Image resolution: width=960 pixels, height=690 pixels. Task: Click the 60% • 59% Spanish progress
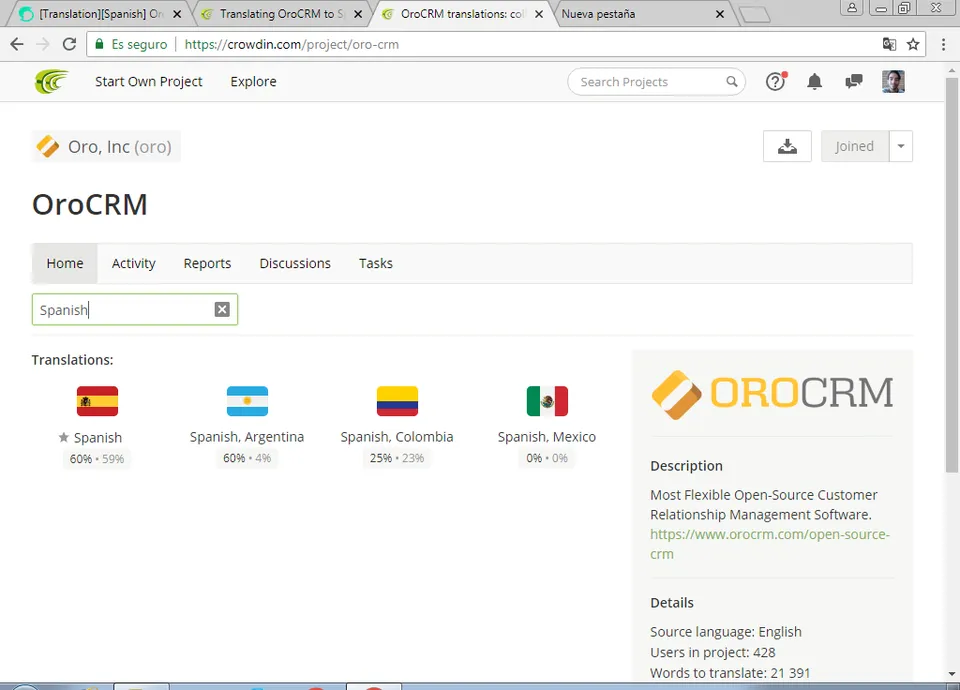coord(97,459)
